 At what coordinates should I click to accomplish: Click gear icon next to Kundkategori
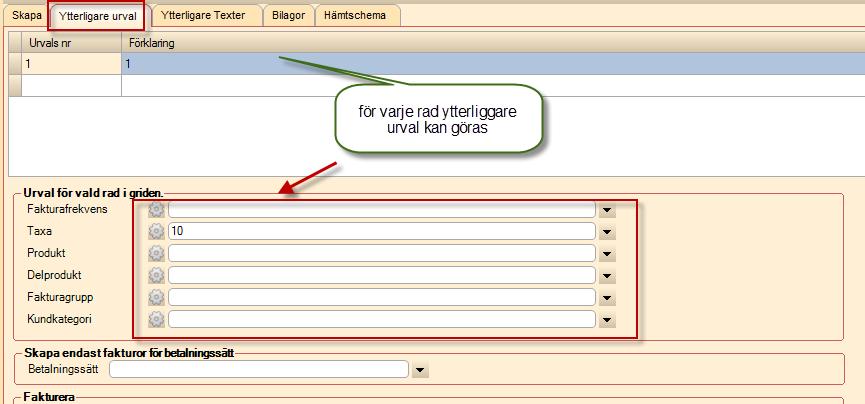[157, 319]
